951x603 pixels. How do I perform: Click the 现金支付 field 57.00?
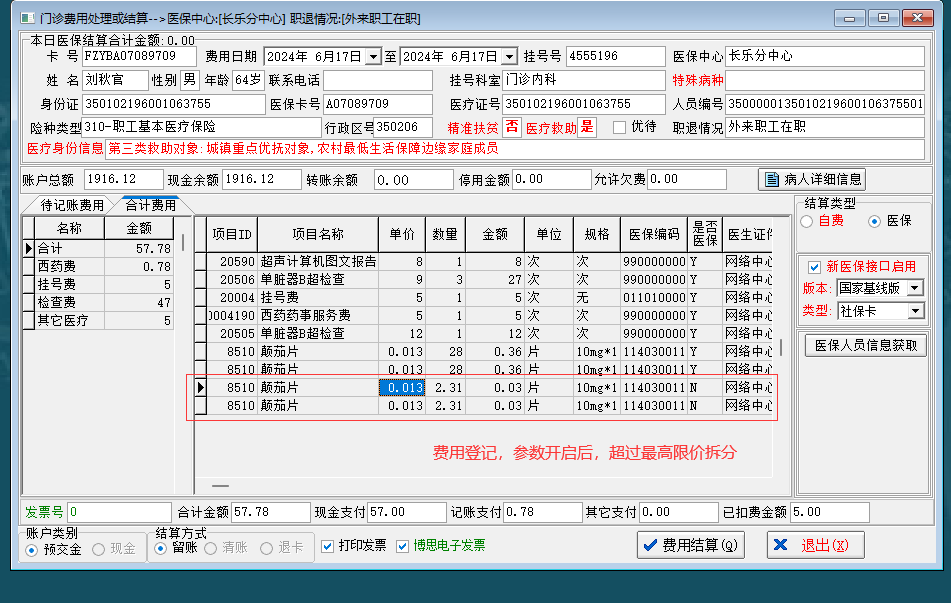[406, 513]
